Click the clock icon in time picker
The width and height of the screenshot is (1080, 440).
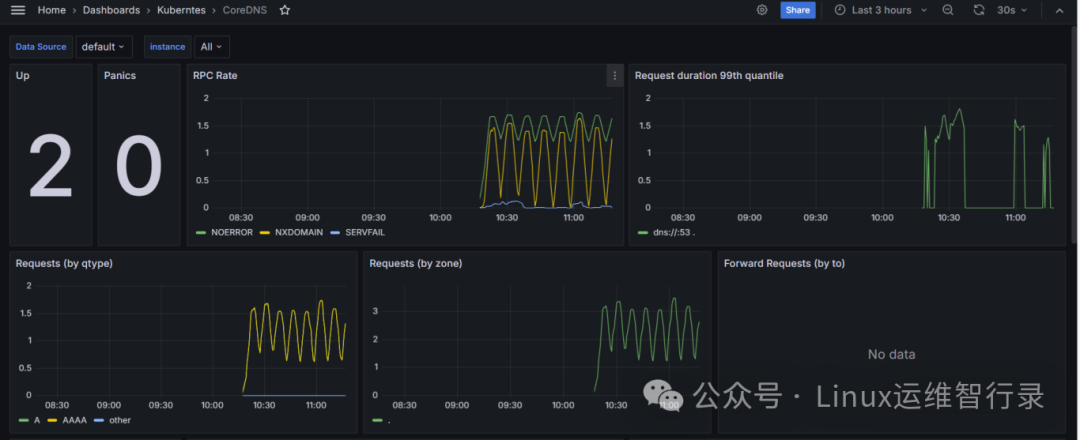[x=840, y=10]
